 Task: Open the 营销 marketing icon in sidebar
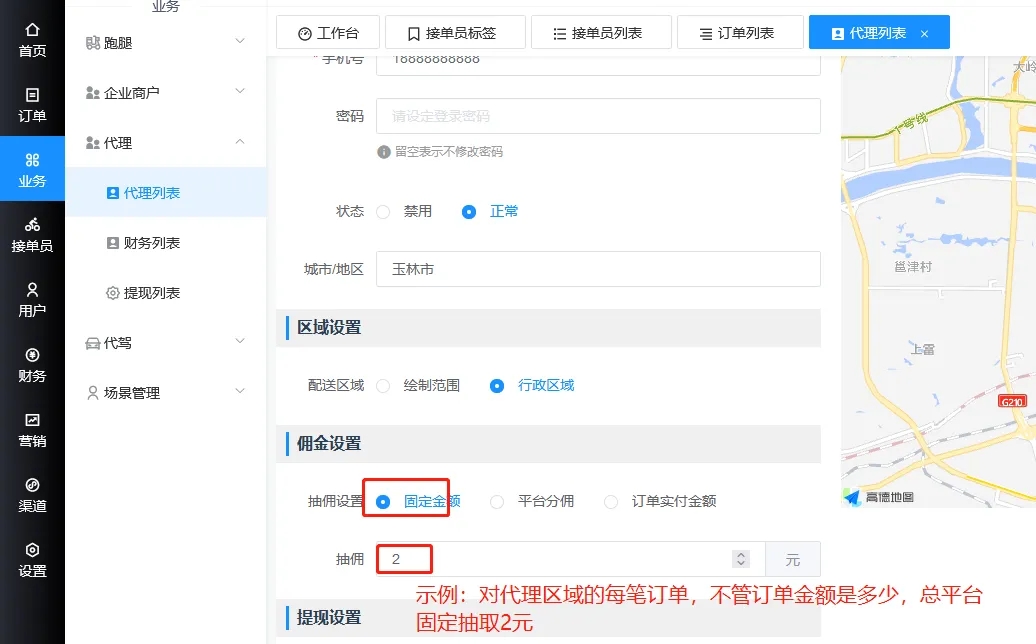pos(32,420)
